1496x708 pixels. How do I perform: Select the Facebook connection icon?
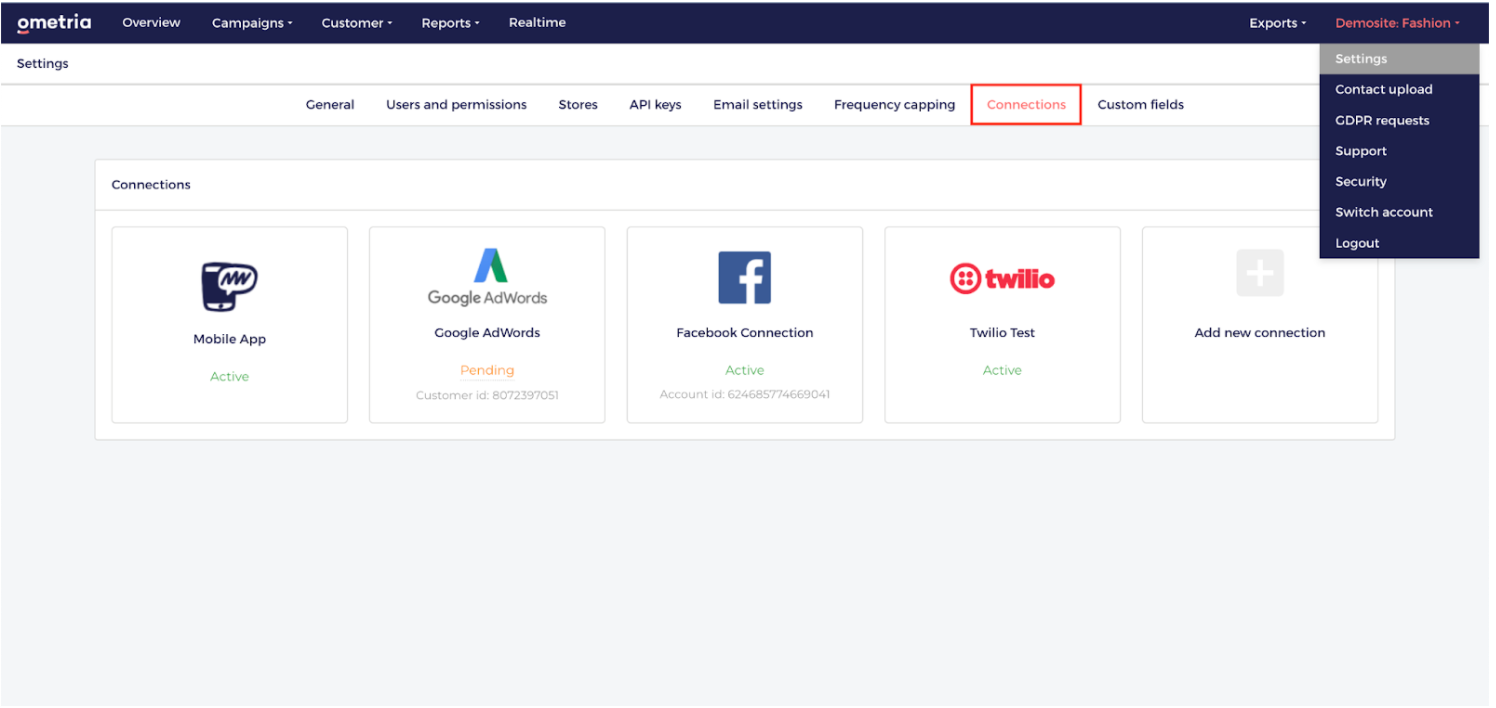click(x=744, y=278)
